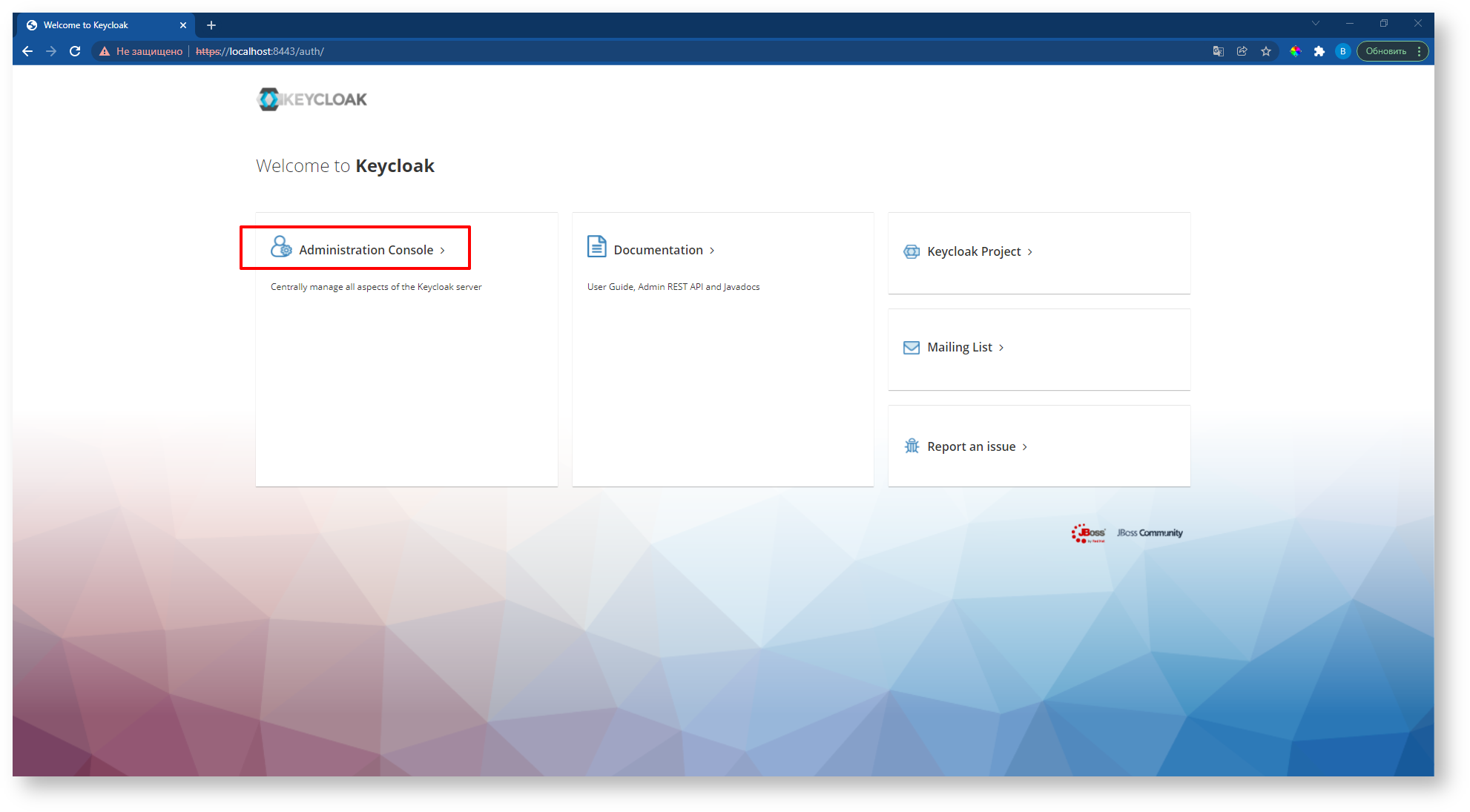Click the Keycloak Project icon
Image resolution: width=1470 pixels, height=812 pixels.
(x=912, y=252)
